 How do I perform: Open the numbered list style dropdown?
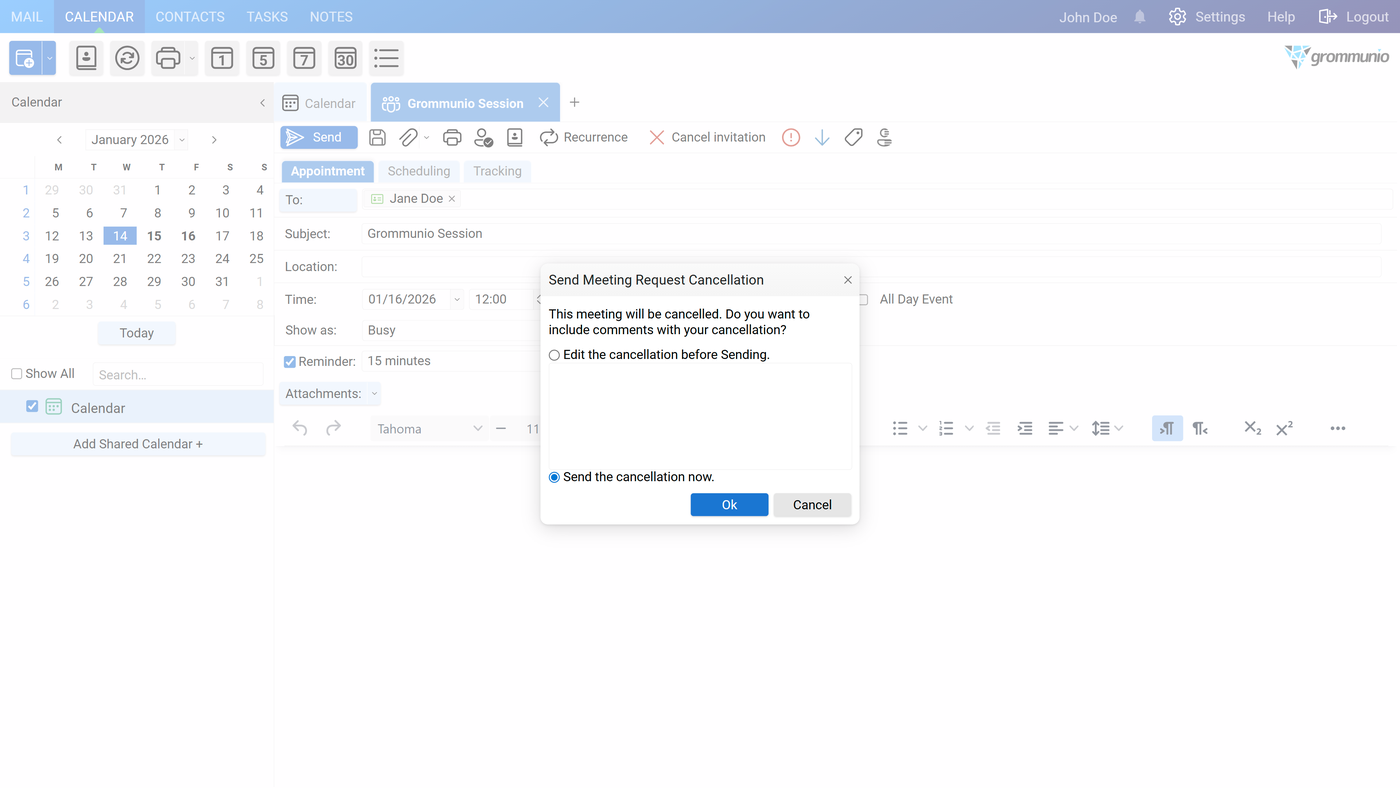coord(969,428)
